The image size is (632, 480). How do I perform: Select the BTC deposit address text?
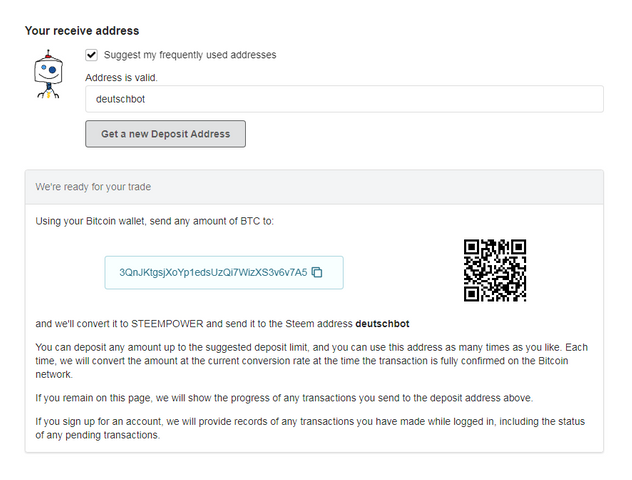click(213, 272)
